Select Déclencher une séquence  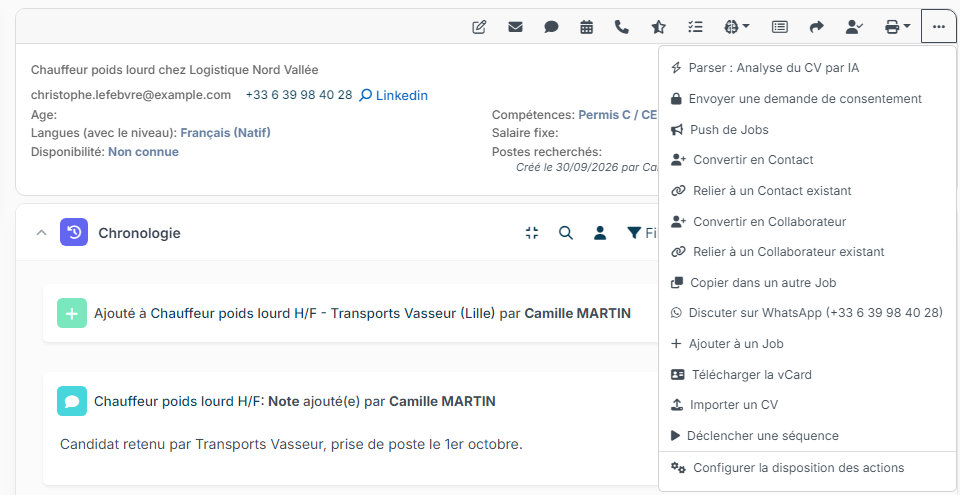click(808, 436)
